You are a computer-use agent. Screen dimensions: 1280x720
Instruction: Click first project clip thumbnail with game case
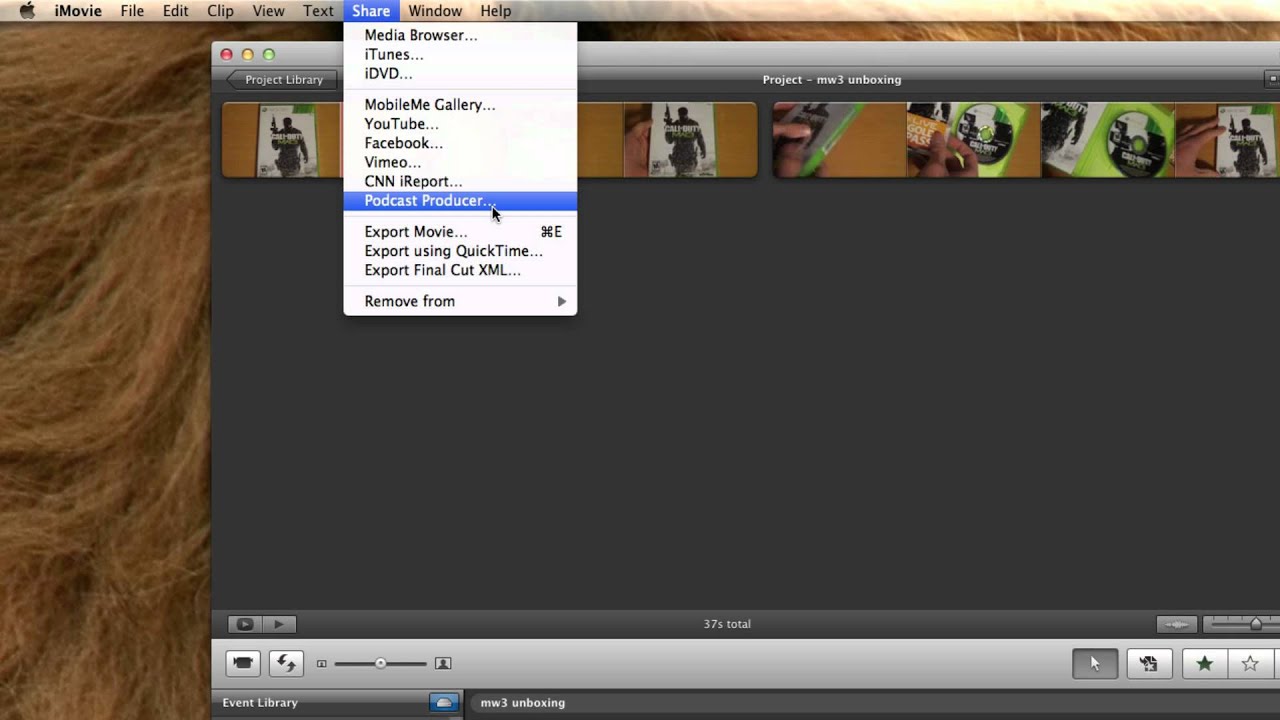point(282,140)
